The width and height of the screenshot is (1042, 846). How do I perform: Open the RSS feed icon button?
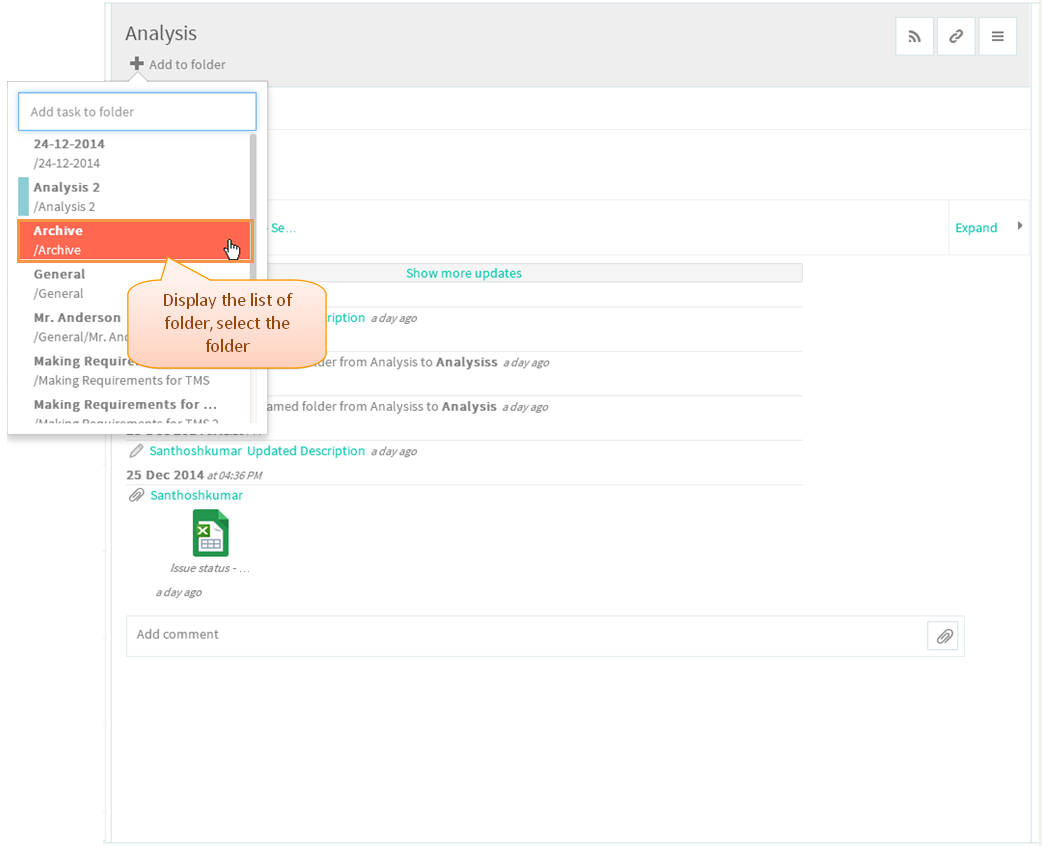coord(914,37)
